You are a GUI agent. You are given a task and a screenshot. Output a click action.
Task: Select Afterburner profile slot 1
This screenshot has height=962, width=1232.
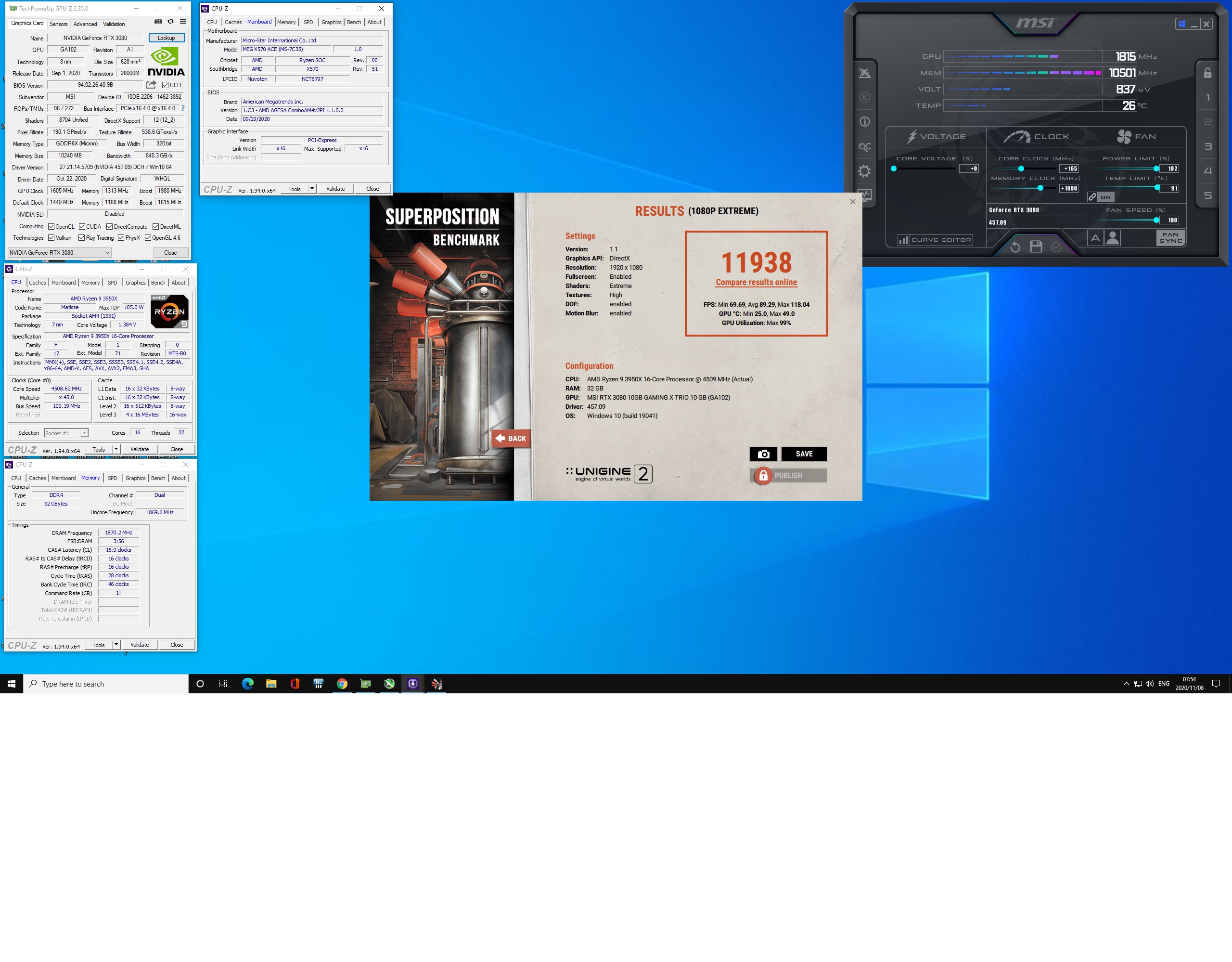click(x=1208, y=98)
